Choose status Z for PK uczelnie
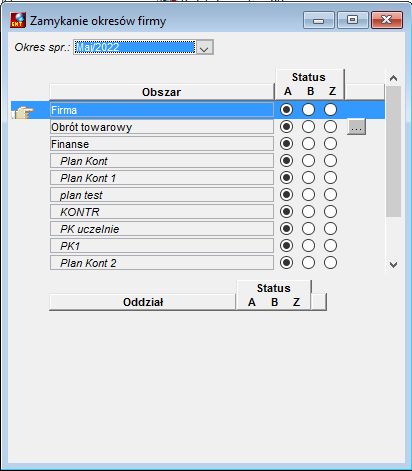The height and width of the screenshot is (471, 412). pos(330,229)
